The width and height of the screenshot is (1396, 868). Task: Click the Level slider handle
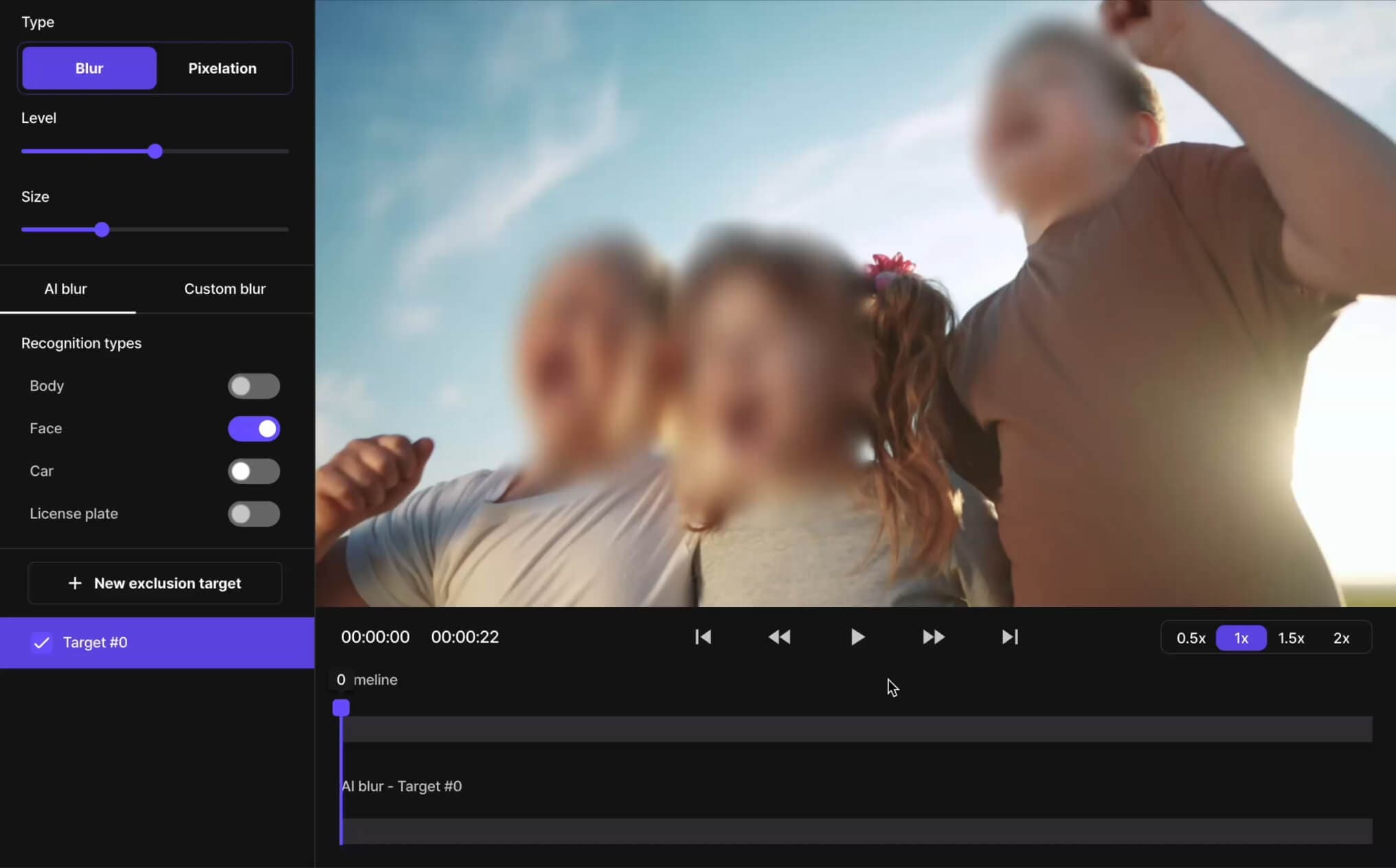click(x=155, y=151)
